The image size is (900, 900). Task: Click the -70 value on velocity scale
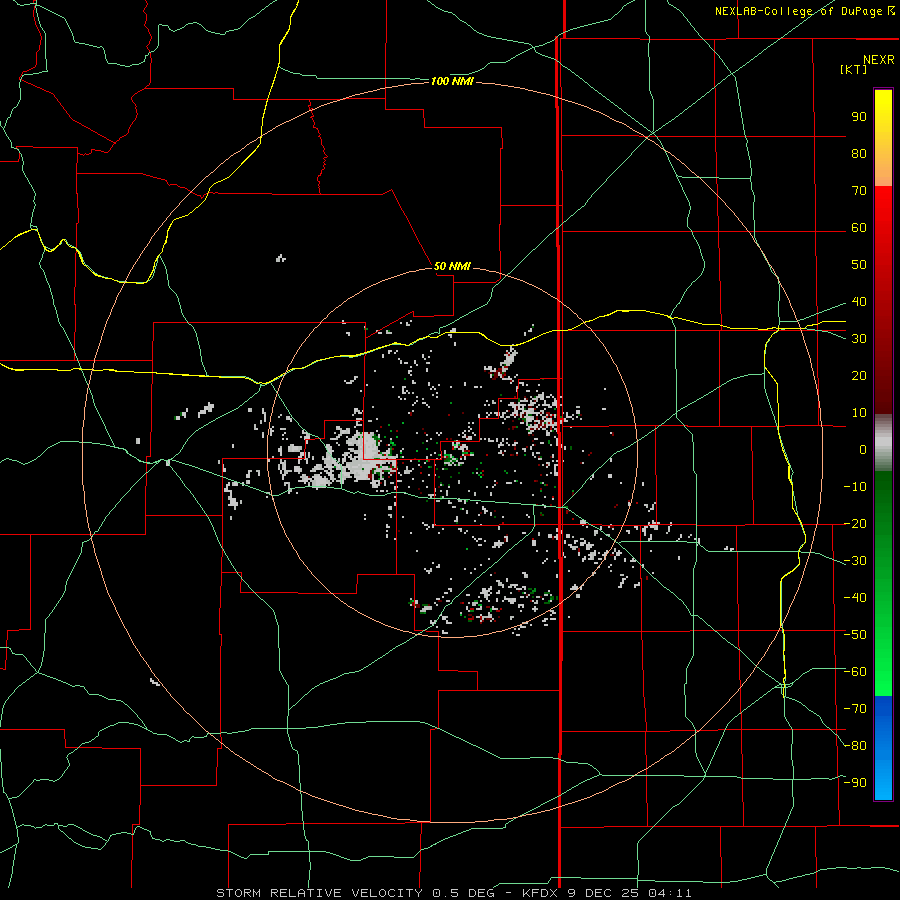[x=855, y=709]
